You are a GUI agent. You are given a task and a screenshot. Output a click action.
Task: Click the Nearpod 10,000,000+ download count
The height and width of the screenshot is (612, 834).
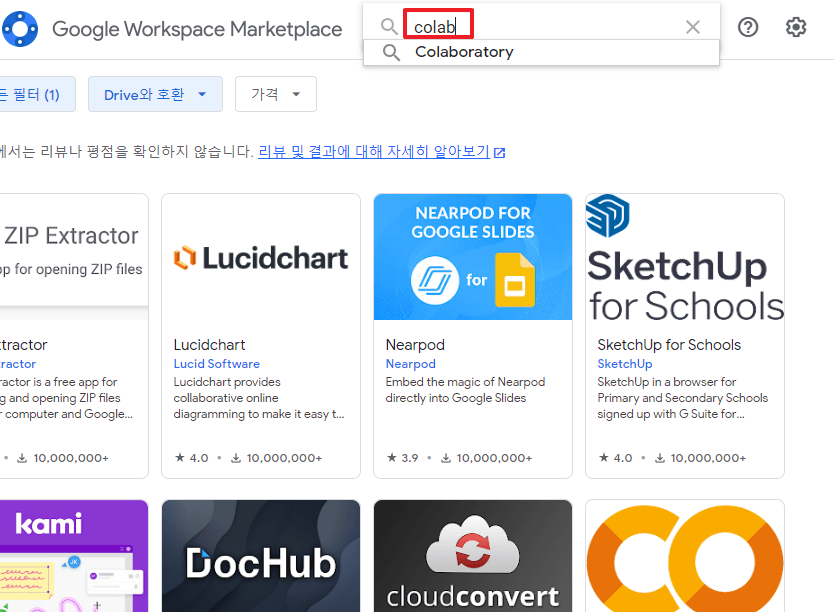coord(487,458)
